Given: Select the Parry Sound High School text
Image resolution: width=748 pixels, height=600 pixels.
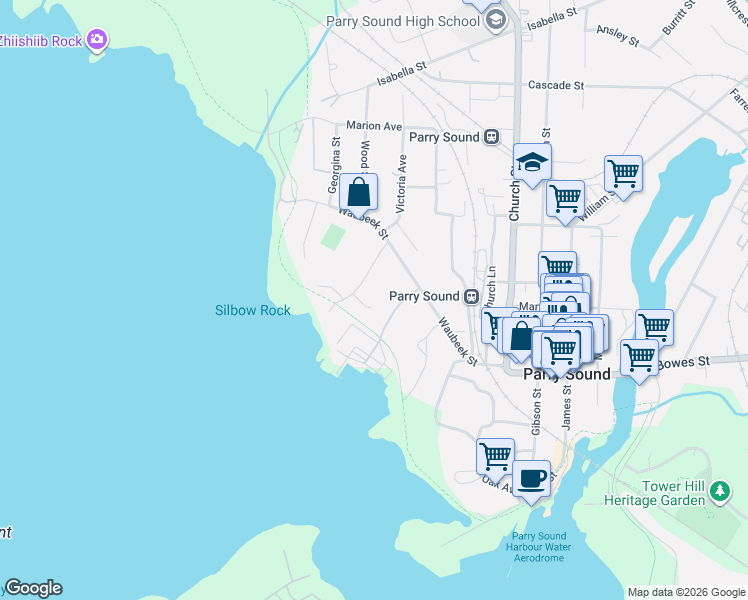Looking at the screenshot, I should pos(403,21).
